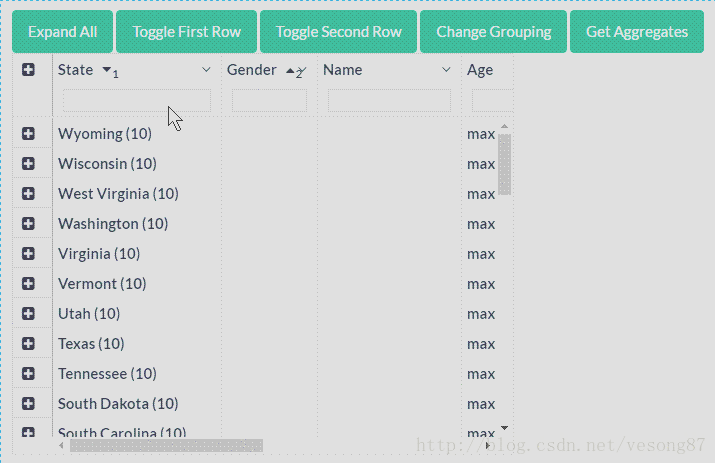
Task: Click plus icon beside Washington
Action: 28,224
